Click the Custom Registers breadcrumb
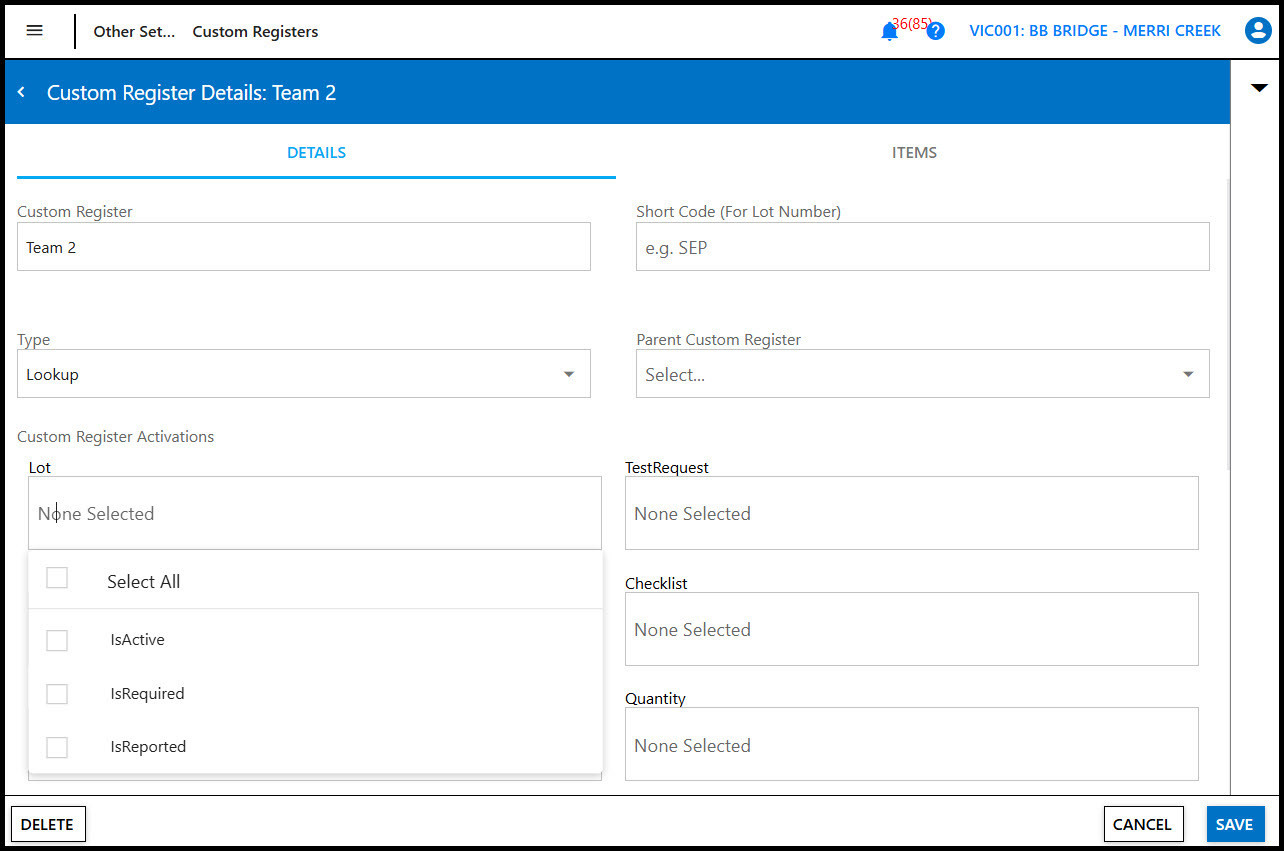The height and width of the screenshot is (851, 1284). click(x=255, y=32)
